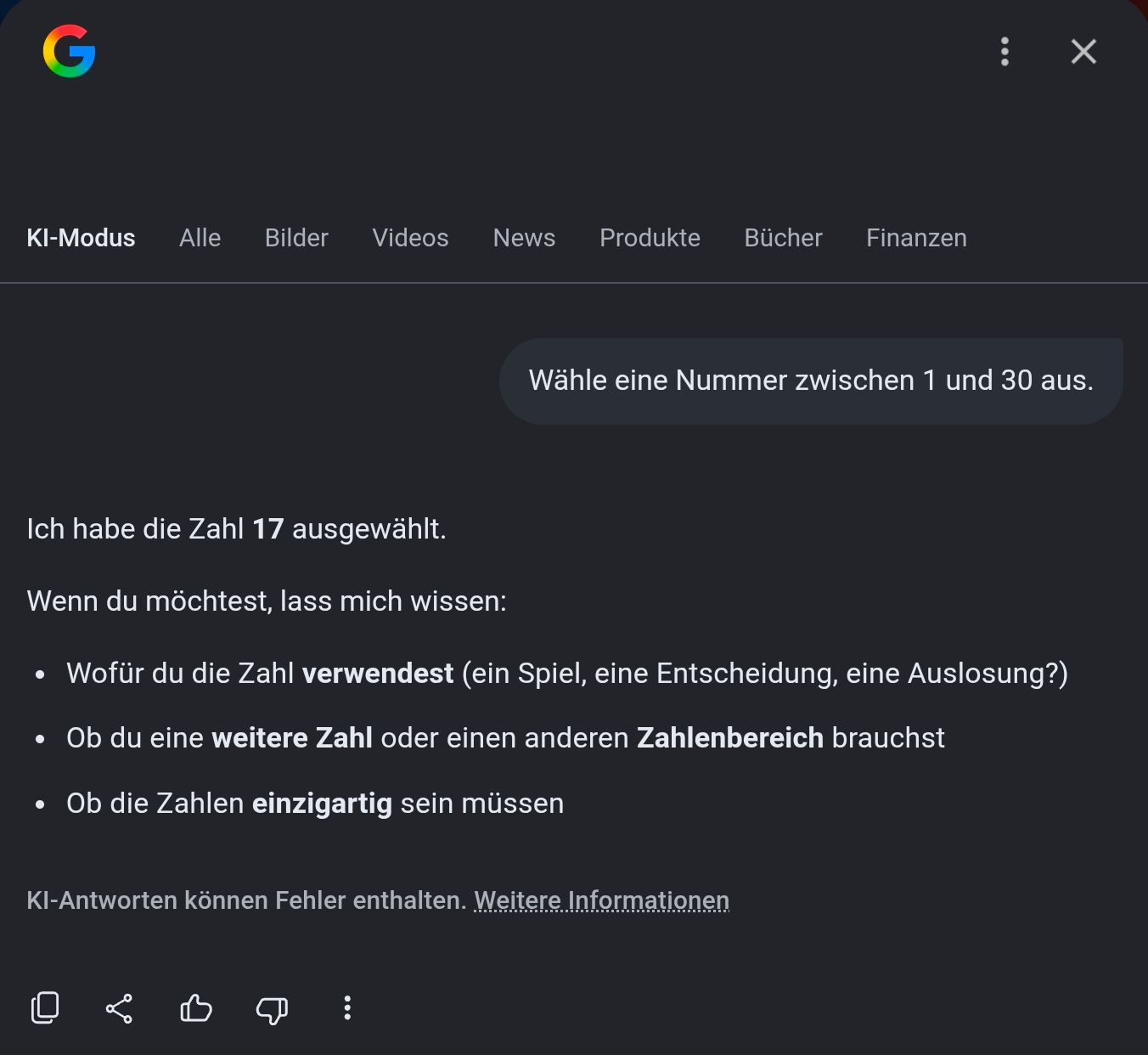Click the bold number 17 in answer
Viewport: 1148px width, 1055px height.
(x=268, y=529)
